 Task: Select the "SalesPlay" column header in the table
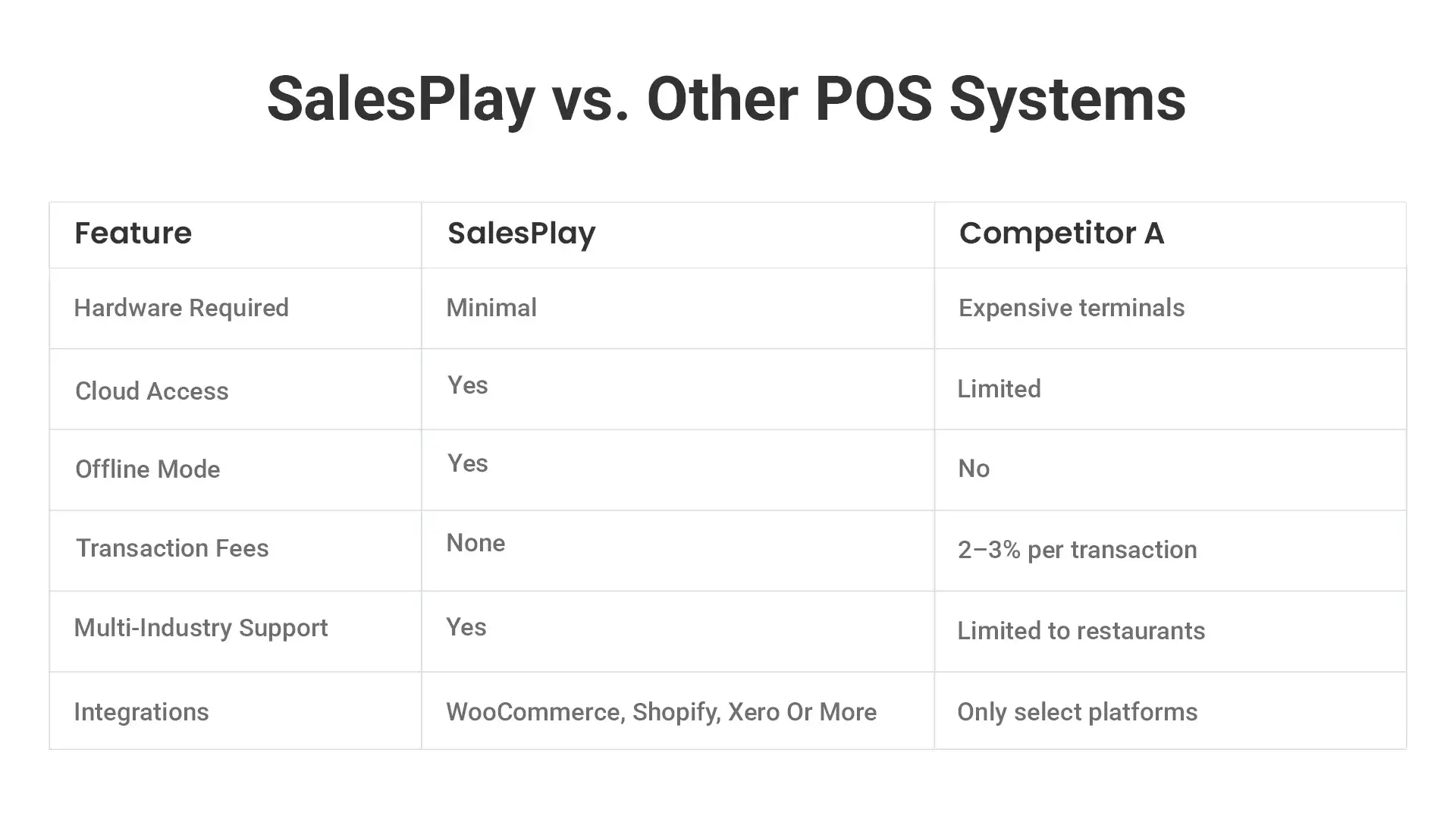(x=521, y=233)
